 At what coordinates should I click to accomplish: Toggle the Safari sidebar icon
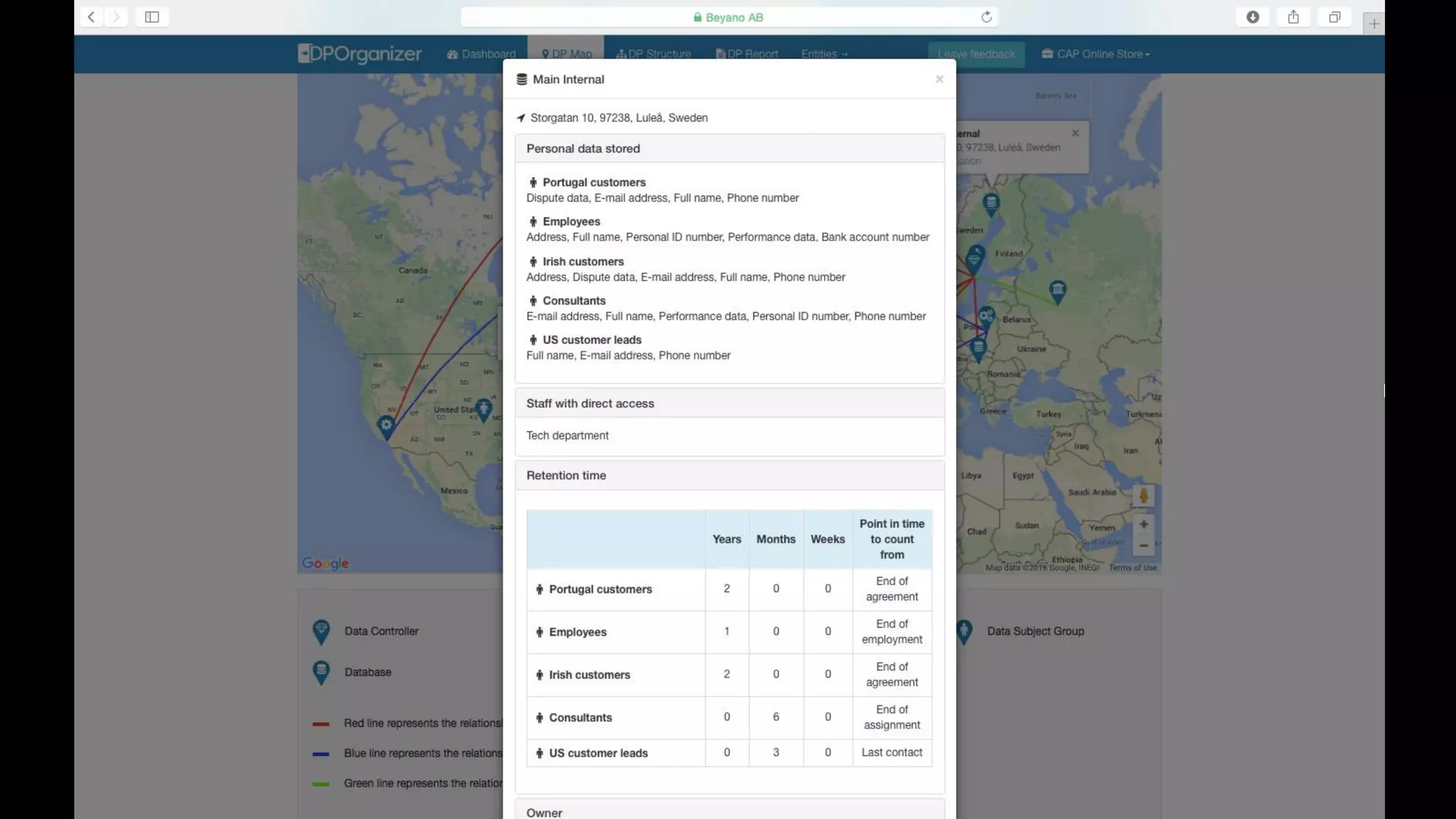[151, 17]
